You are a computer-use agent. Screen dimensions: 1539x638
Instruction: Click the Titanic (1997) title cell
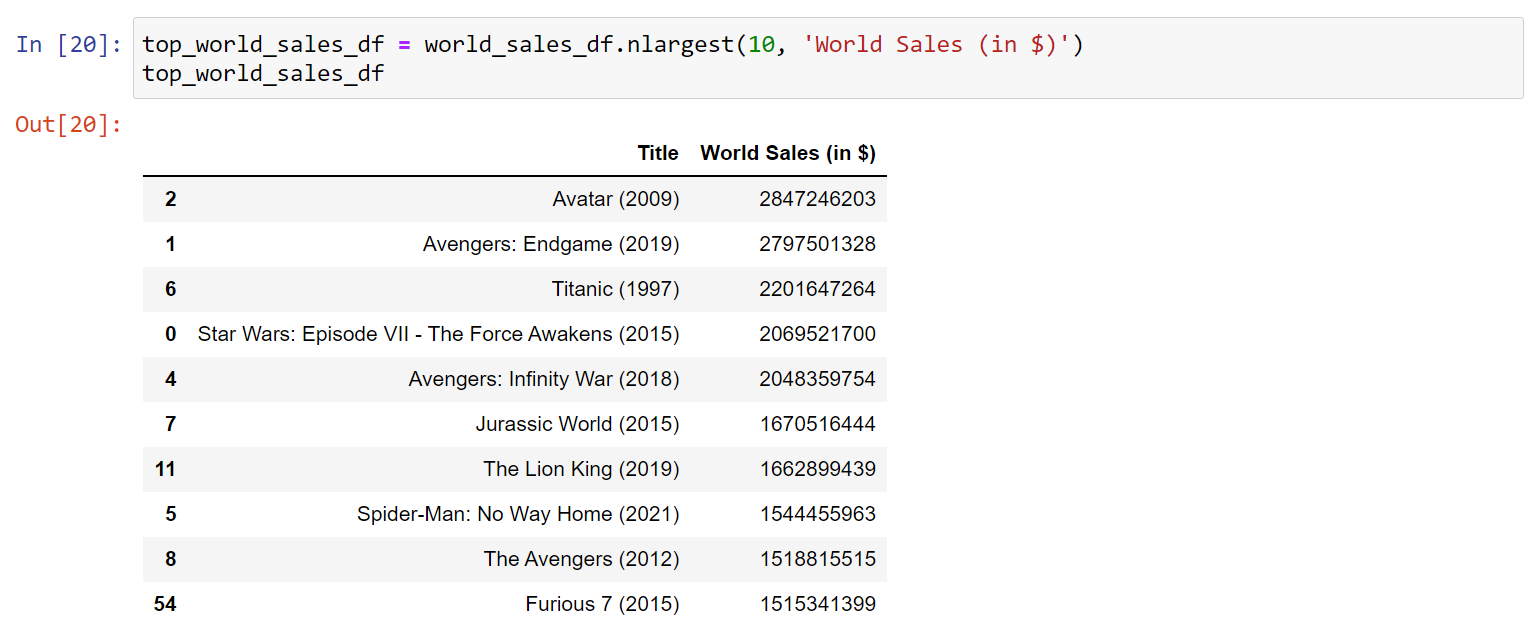[615, 289]
